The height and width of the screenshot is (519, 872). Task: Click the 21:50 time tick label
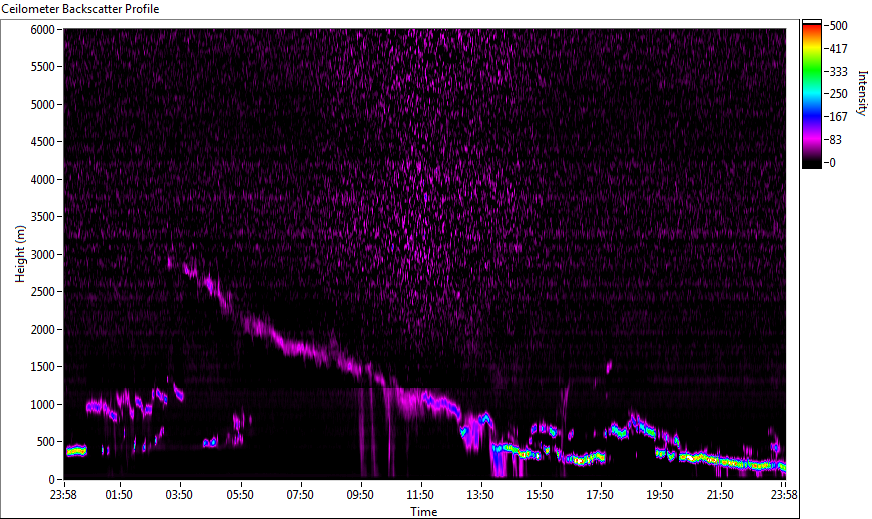pos(720,495)
